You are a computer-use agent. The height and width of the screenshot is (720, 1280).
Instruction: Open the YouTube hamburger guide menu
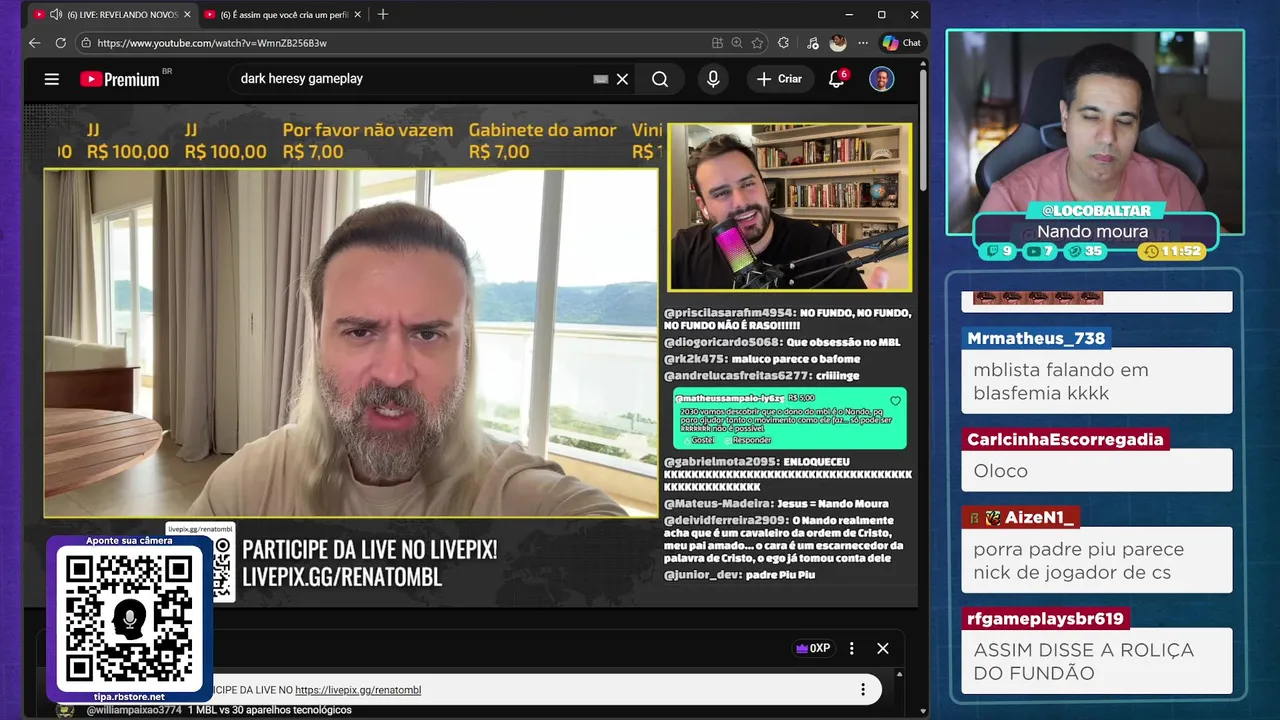52,79
